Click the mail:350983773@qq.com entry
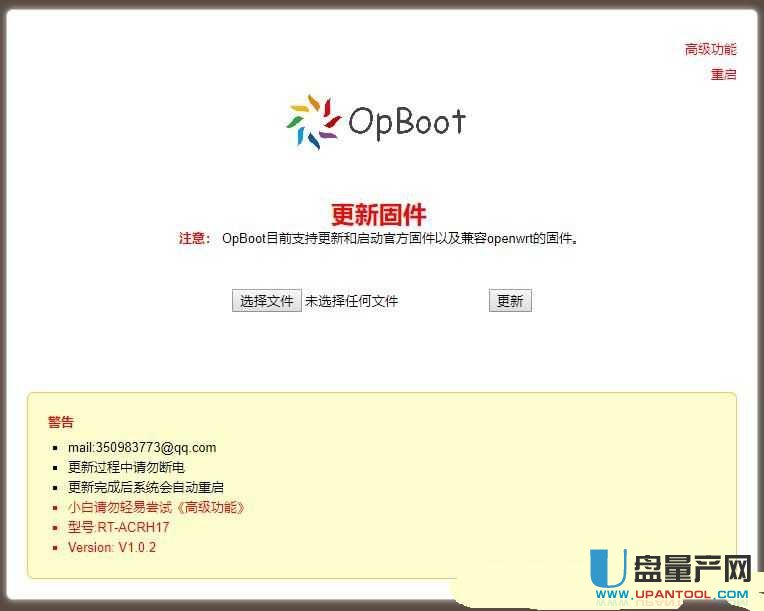Viewport: 764px width, 611px height. coord(142,447)
